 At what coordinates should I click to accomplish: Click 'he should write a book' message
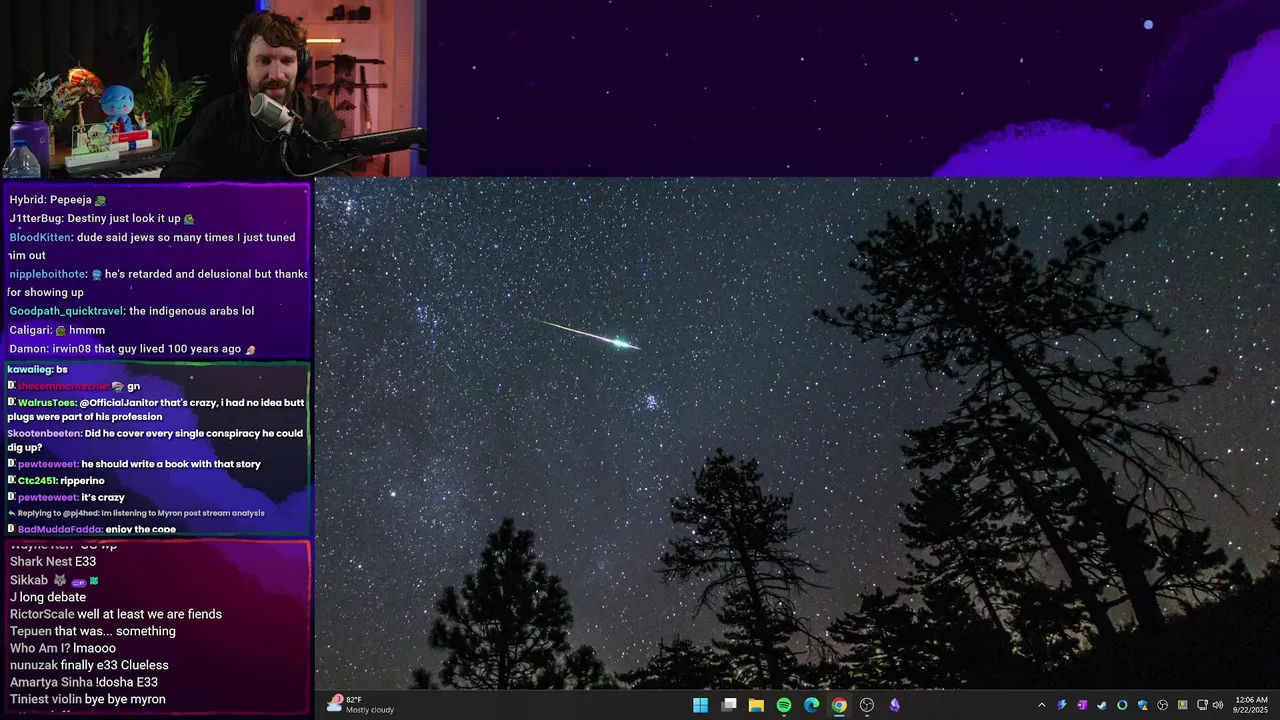tap(134, 464)
